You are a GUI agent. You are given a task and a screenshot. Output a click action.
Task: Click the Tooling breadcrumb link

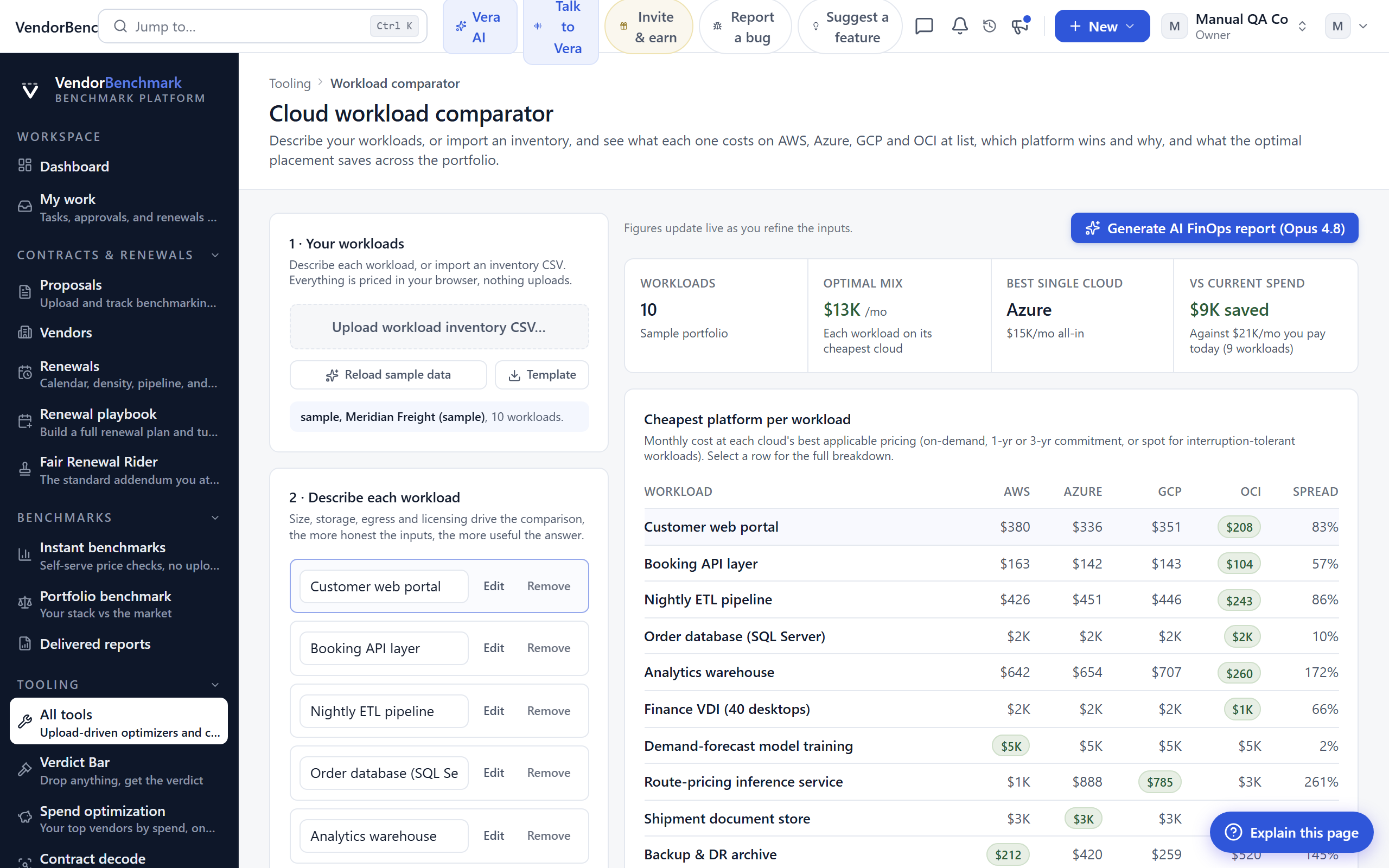click(290, 83)
